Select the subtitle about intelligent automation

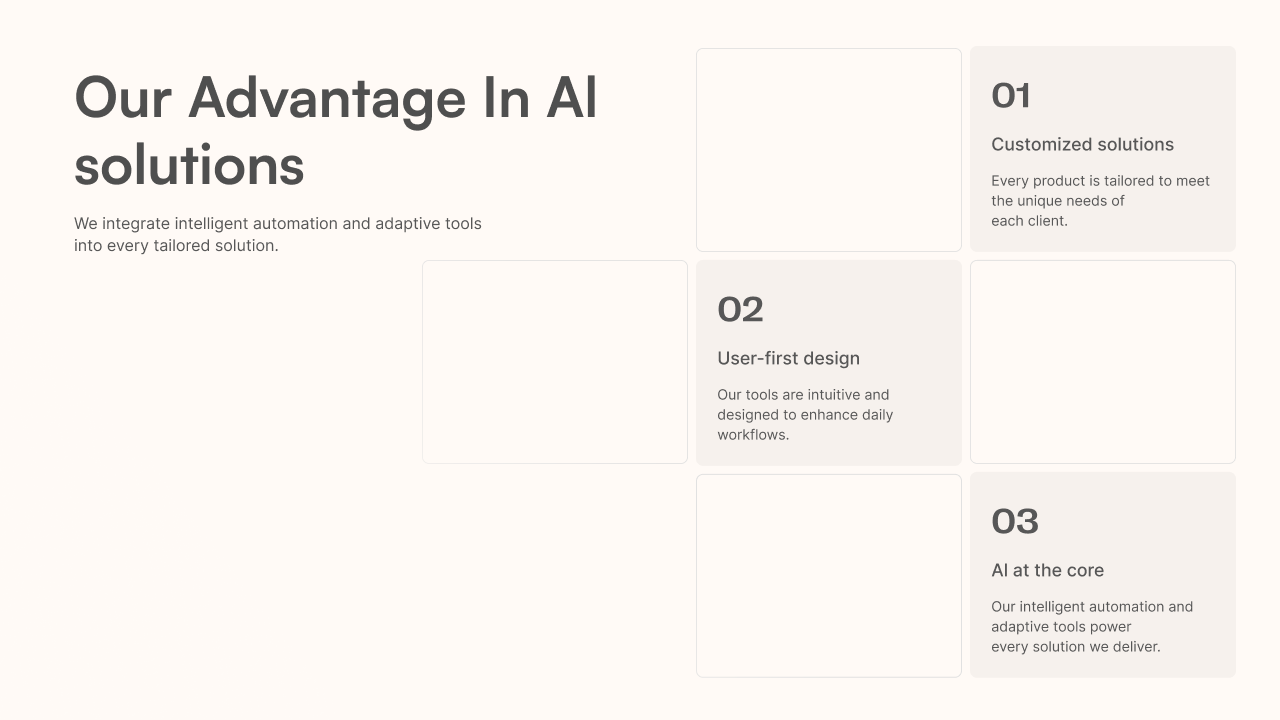point(277,234)
